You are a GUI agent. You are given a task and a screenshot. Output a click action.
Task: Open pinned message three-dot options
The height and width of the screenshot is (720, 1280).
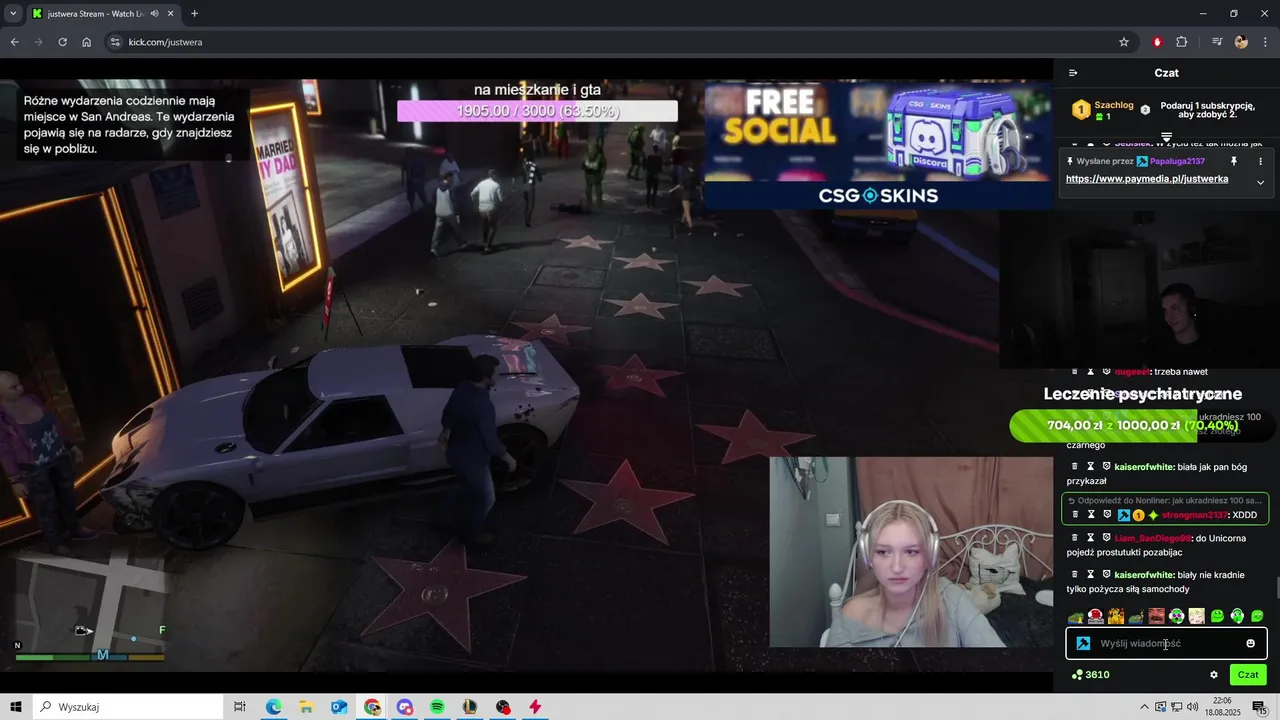click(1260, 161)
